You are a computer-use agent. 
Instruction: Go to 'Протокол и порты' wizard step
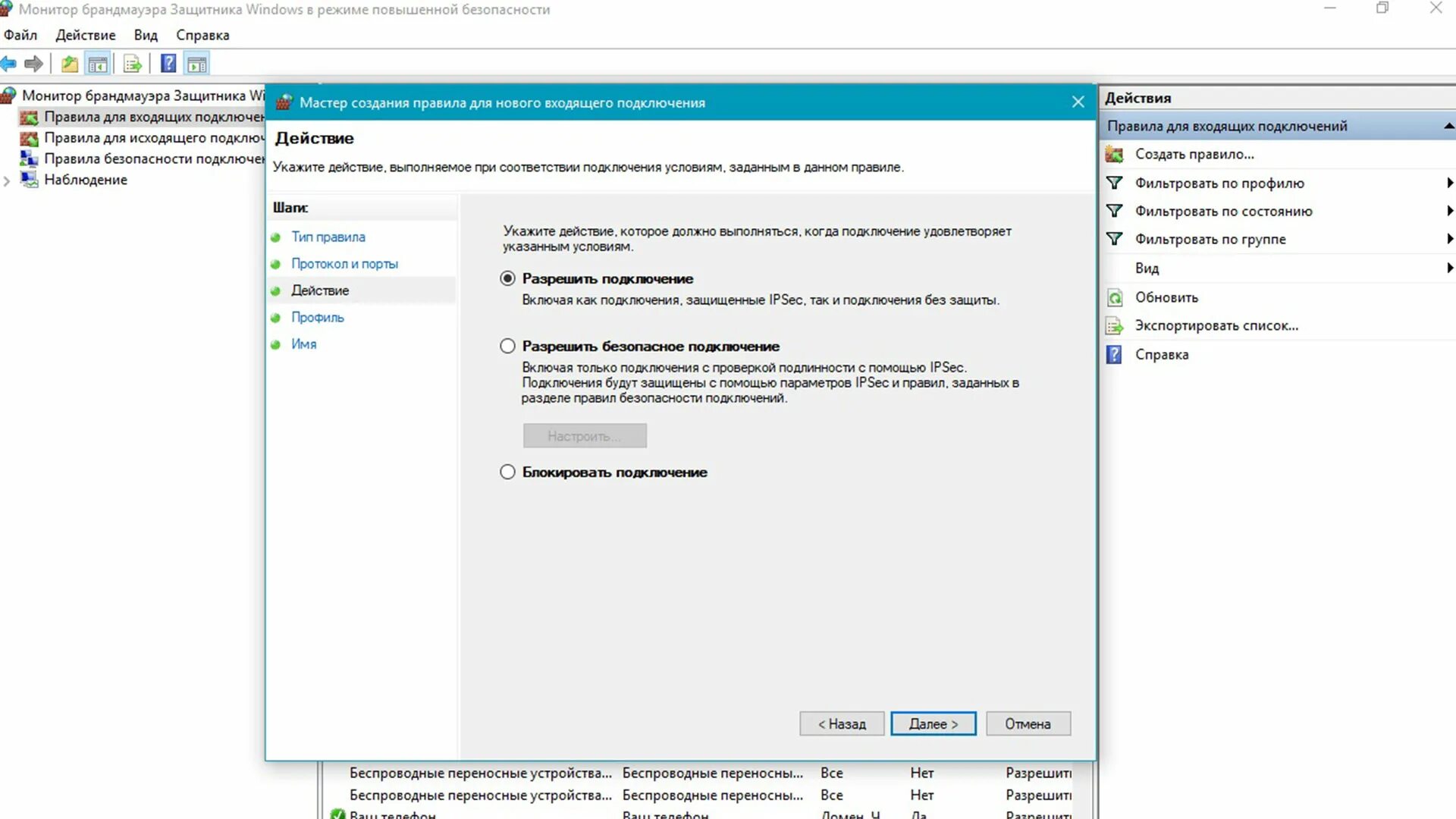(344, 264)
